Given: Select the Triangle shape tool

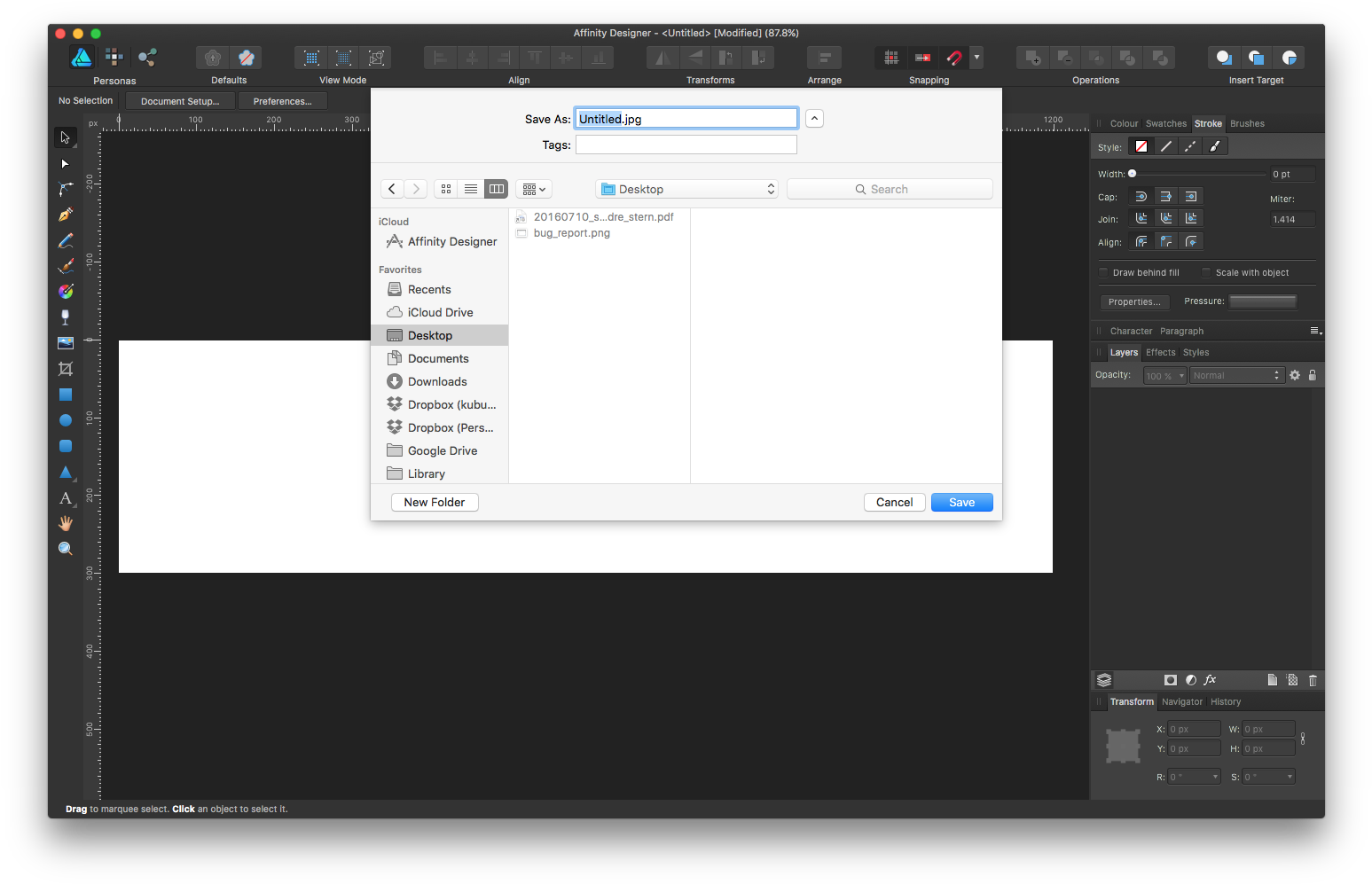Looking at the screenshot, I should (66, 472).
